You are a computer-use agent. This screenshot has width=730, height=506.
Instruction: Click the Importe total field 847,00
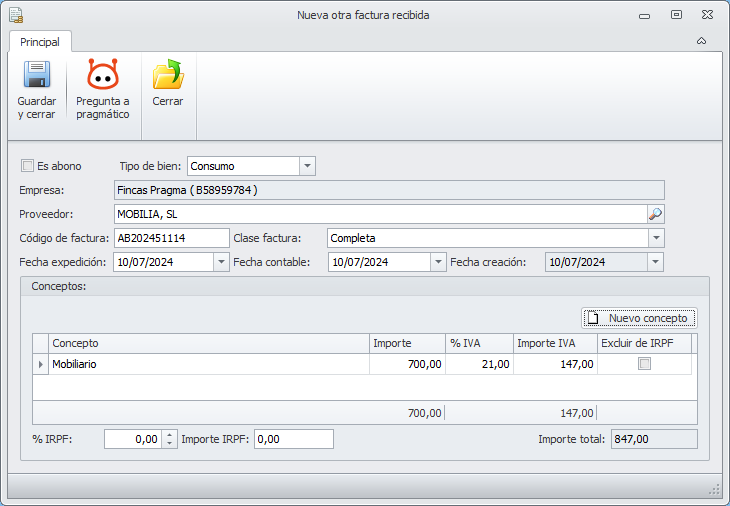[654, 439]
